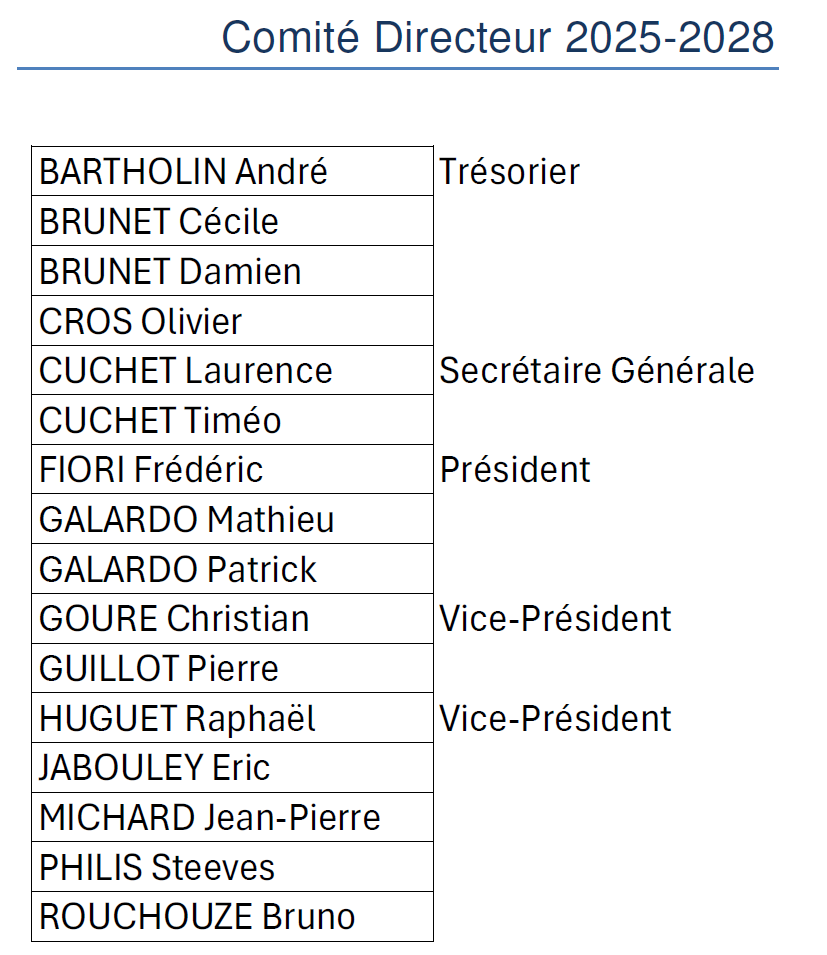Click the Président label beside FIORI

click(x=515, y=469)
